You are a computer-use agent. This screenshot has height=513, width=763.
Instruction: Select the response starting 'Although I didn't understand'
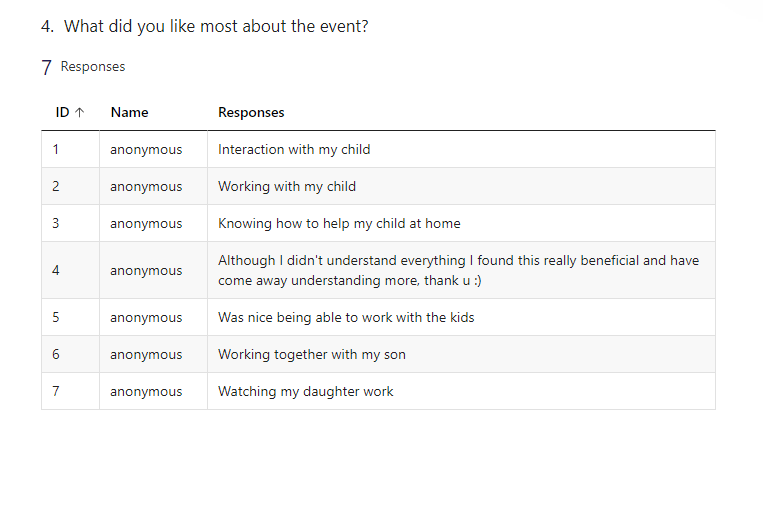(x=458, y=270)
